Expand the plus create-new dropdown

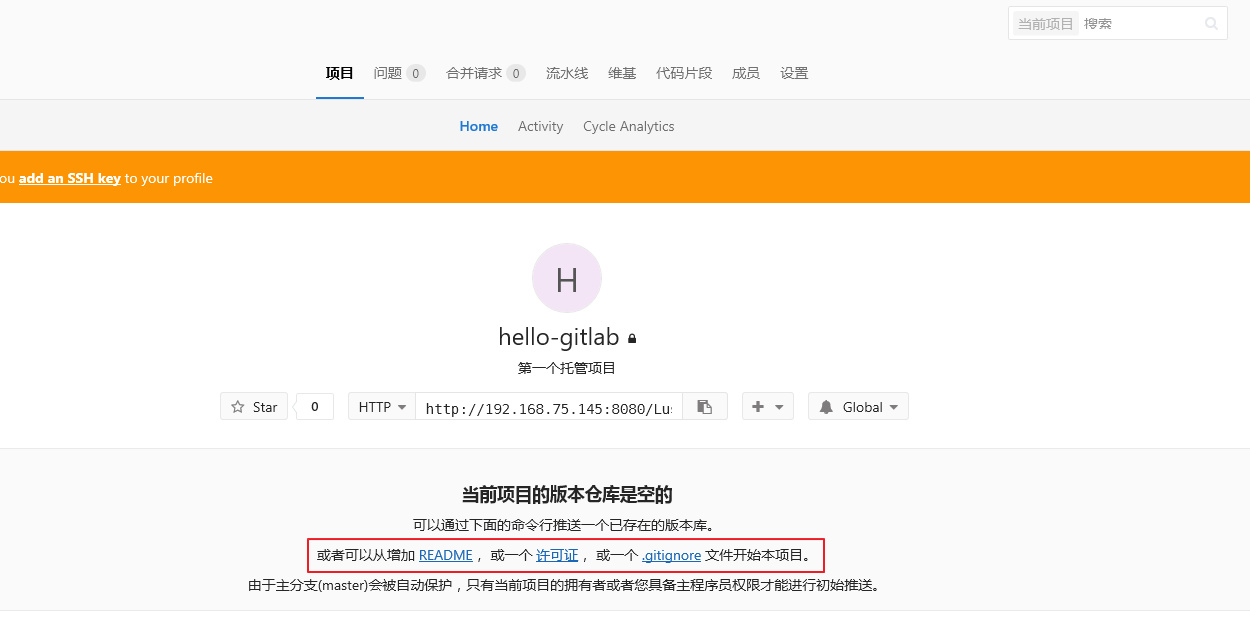767,407
